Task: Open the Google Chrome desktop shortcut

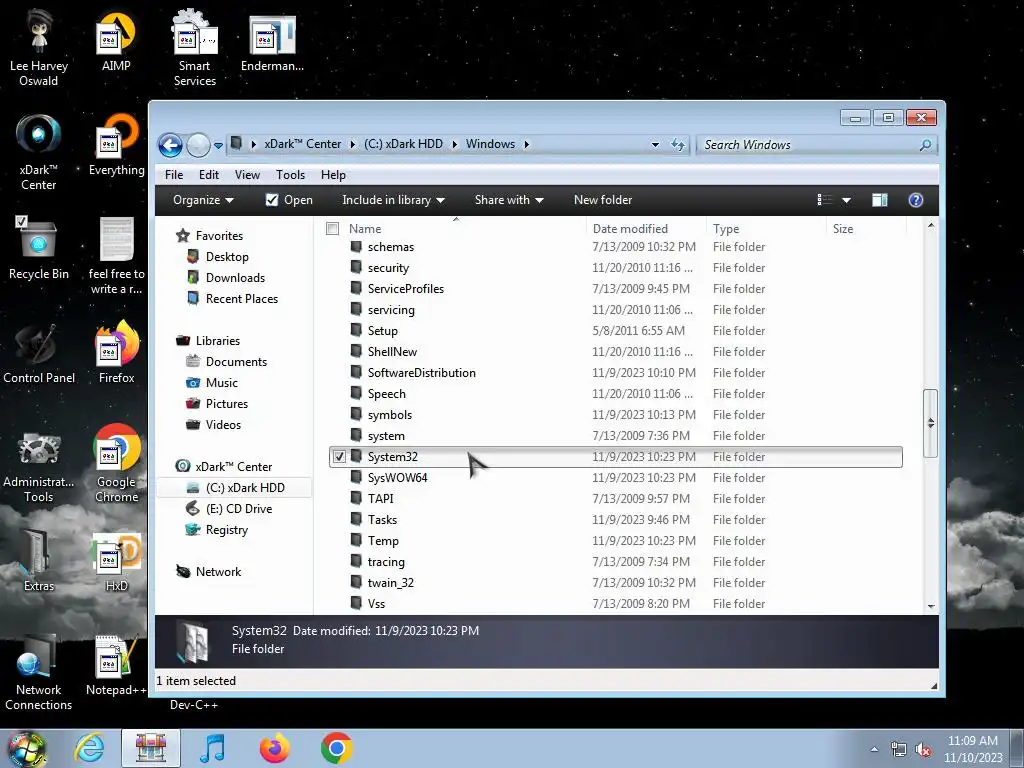Action: pyautogui.click(x=117, y=464)
